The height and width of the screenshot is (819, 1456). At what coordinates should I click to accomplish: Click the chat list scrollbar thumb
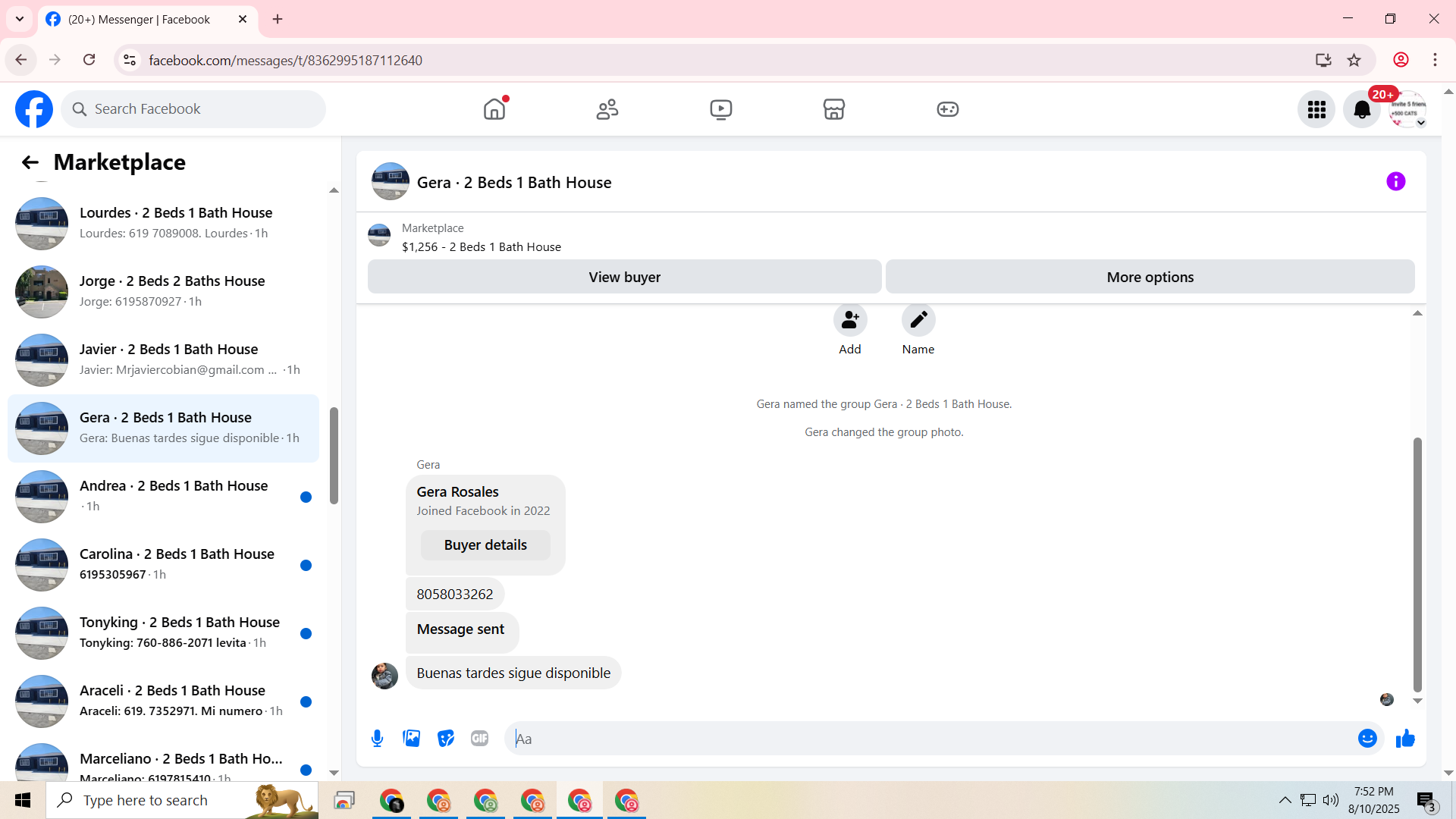(x=334, y=455)
